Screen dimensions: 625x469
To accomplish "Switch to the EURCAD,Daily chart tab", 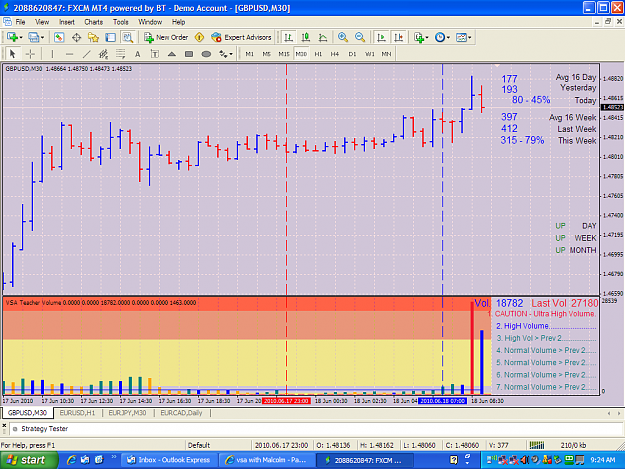I will (181, 413).
